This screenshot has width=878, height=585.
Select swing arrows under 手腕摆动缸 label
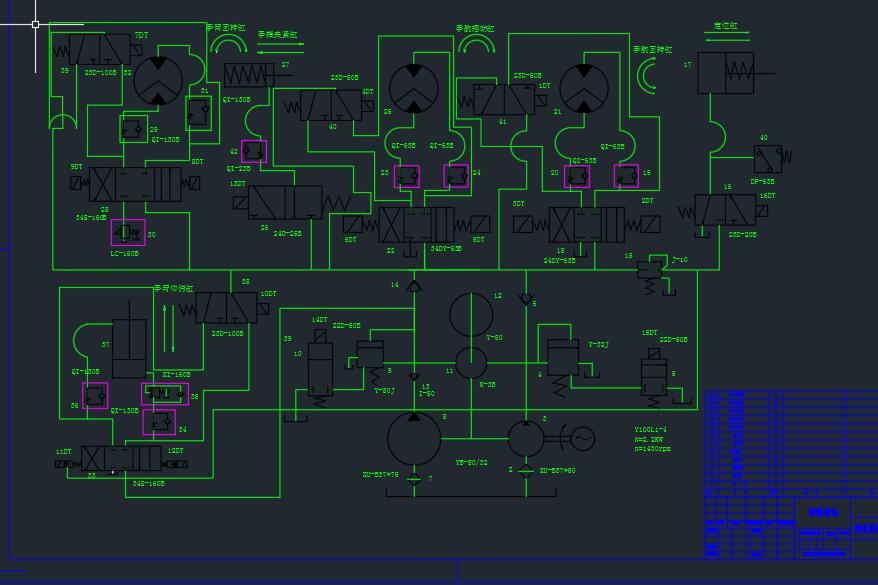(x=477, y=44)
